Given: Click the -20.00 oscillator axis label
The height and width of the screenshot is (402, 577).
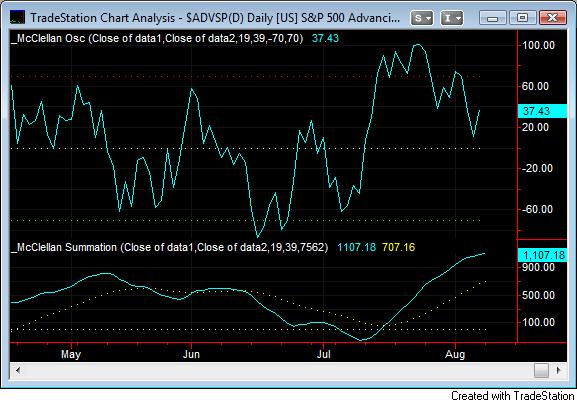Looking at the screenshot, I should (538, 168).
